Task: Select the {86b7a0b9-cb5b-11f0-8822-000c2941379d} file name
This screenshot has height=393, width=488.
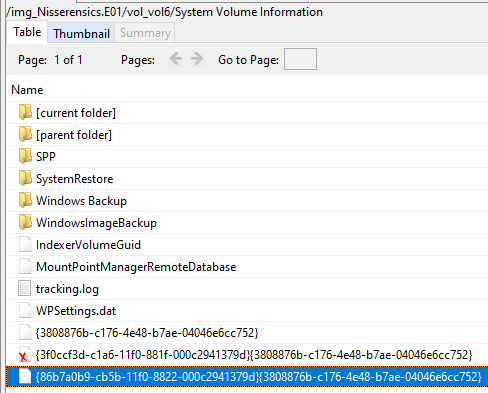Action: tap(258, 377)
